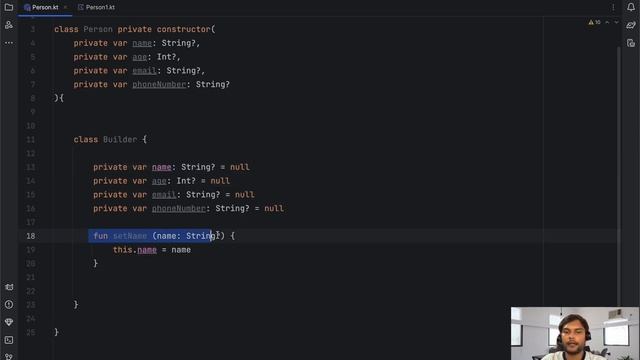The image size is (640, 360).
Task: Switch to the Person1.kt tab
Action: coord(96,7)
